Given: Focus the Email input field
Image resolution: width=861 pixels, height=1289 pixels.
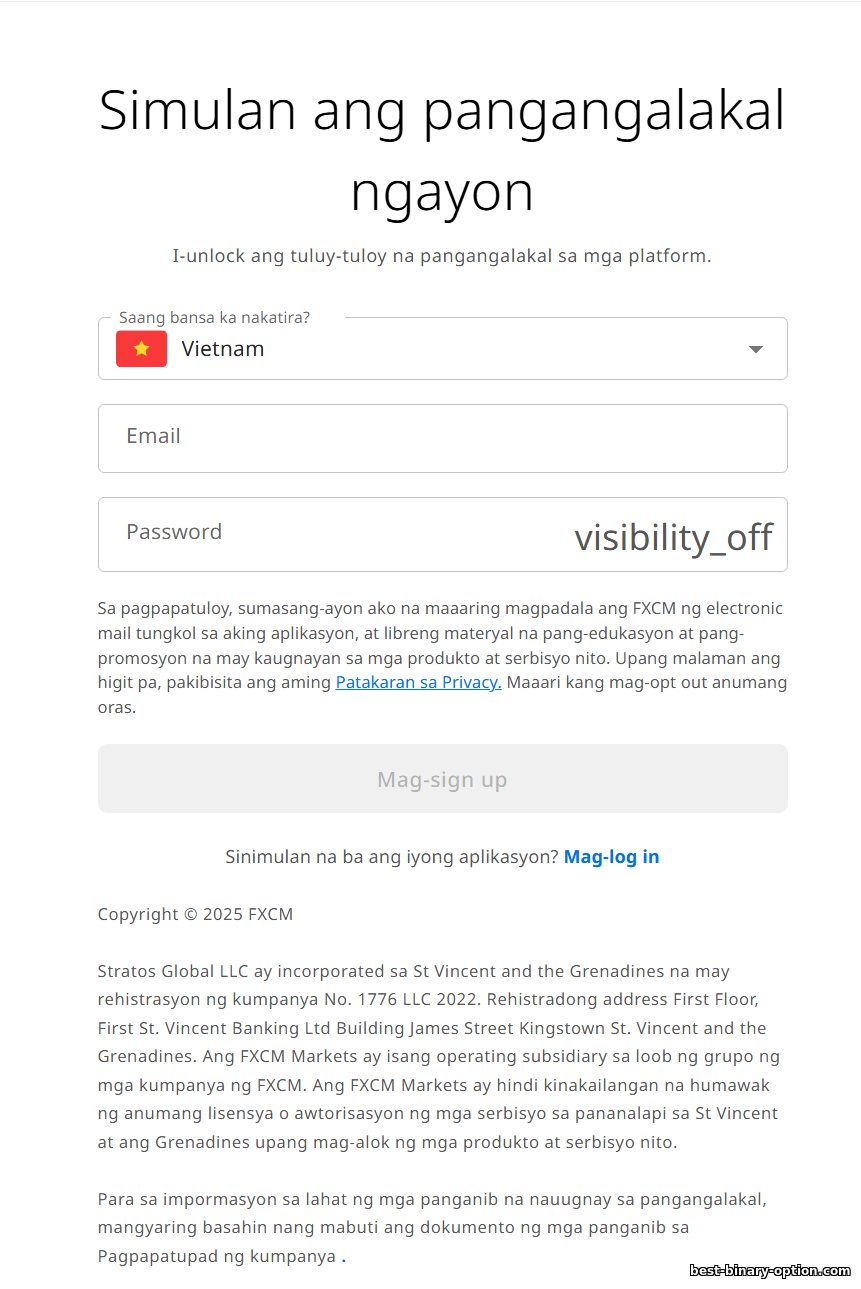Looking at the screenshot, I should (x=442, y=438).
